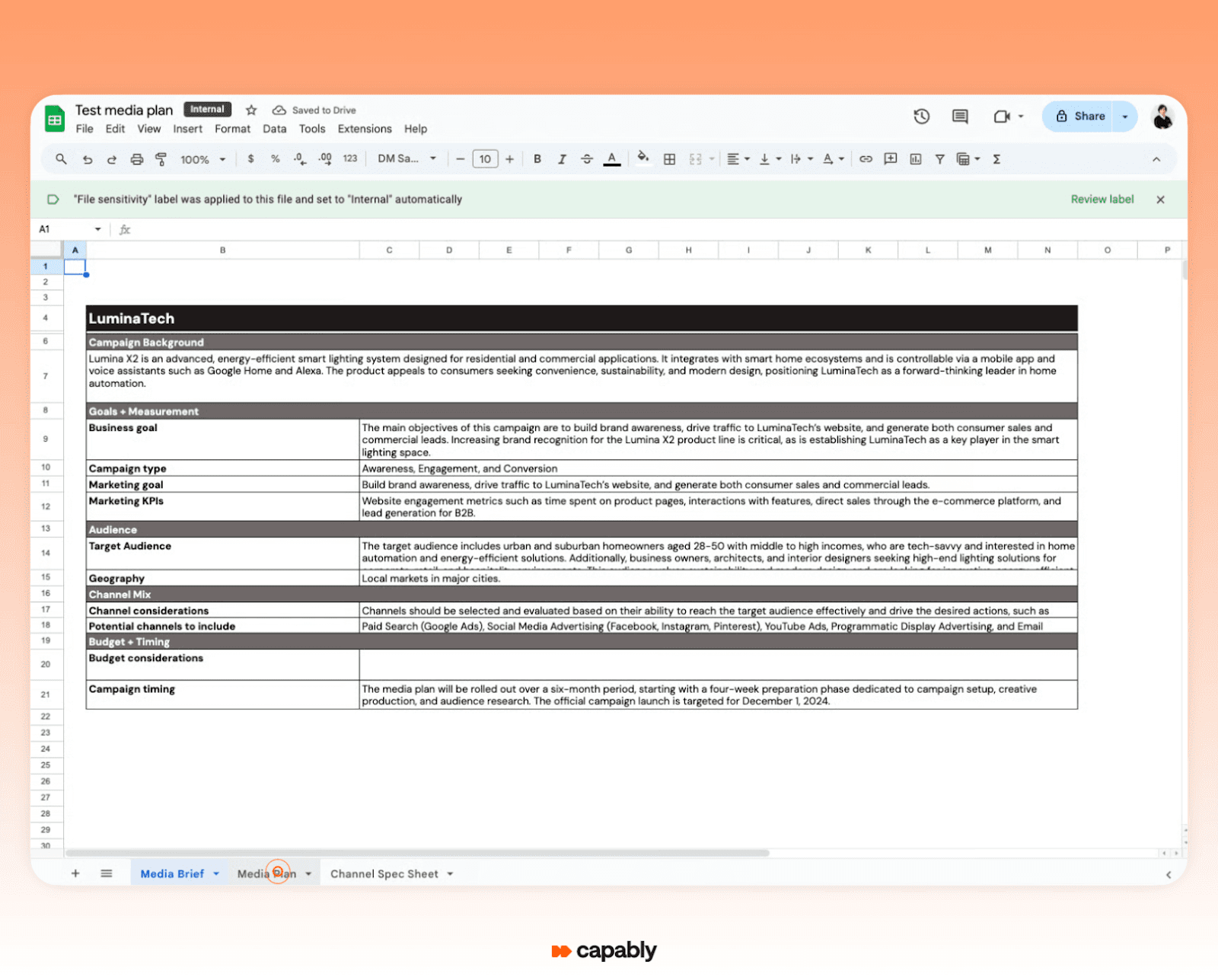The height and width of the screenshot is (980, 1218).
Task: Decrease font size with minus button
Action: coord(461,159)
